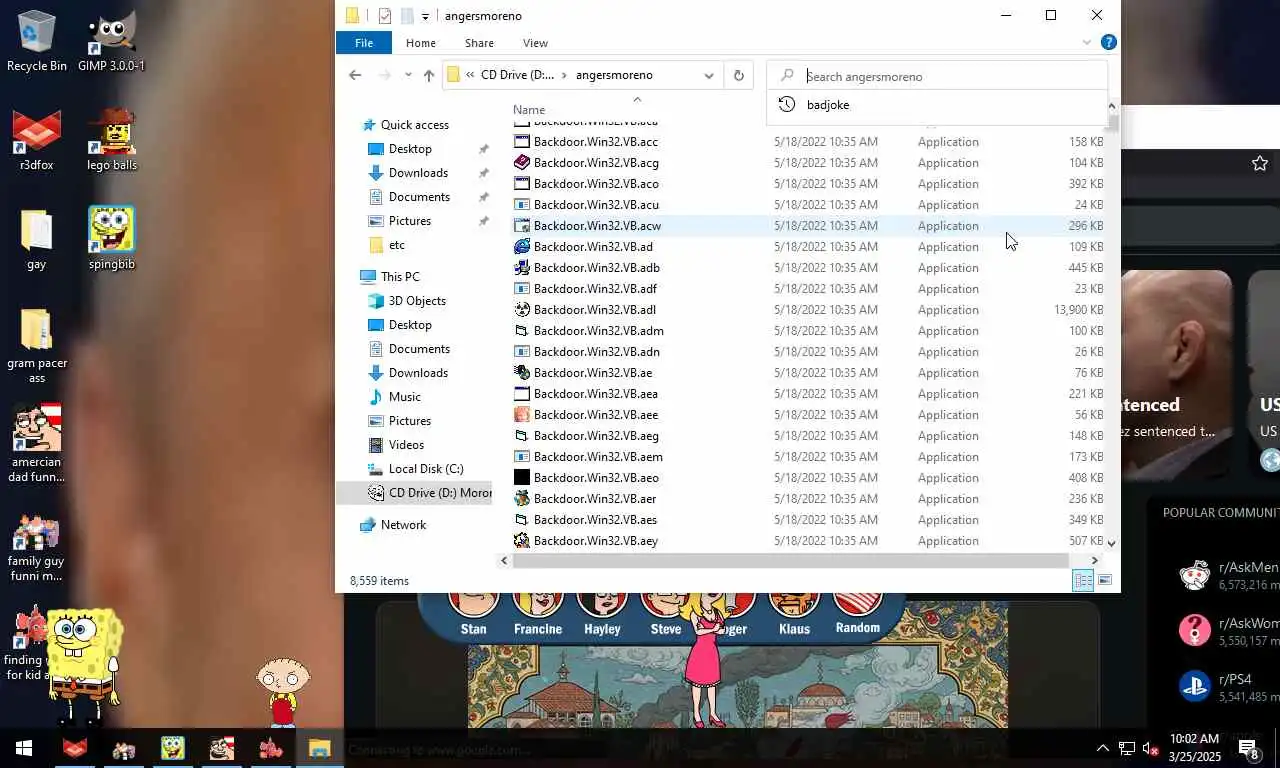1280x768 pixels.
Task: Expand the address bar history dropdown
Action: pyautogui.click(x=709, y=75)
